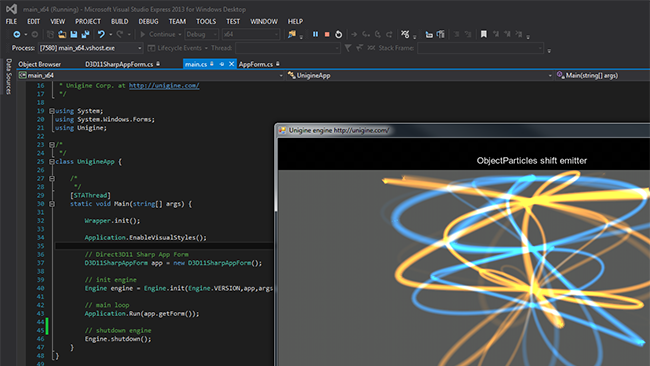This screenshot has width=650, height=366.
Task: Save the current file with Save icon
Action: [73, 34]
